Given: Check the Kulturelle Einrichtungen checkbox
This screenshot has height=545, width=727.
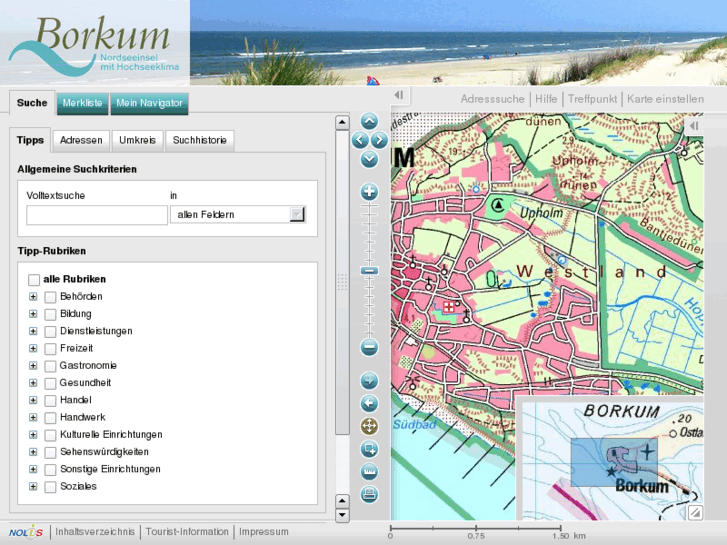Looking at the screenshot, I should [50, 435].
